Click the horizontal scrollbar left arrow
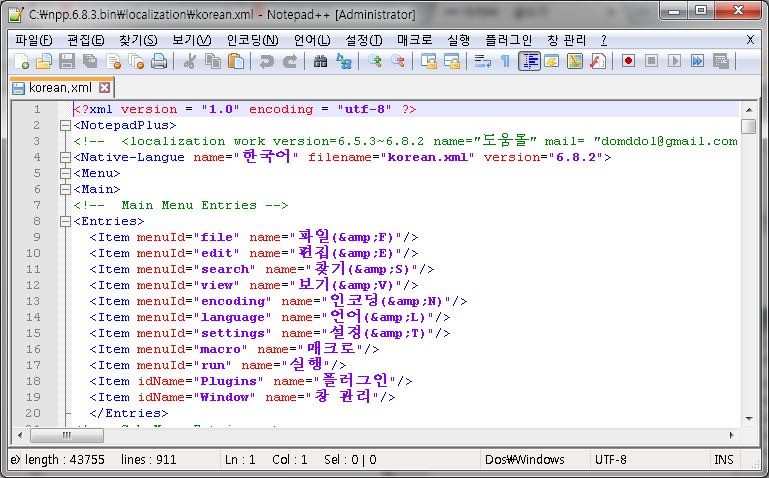 (x=20, y=435)
